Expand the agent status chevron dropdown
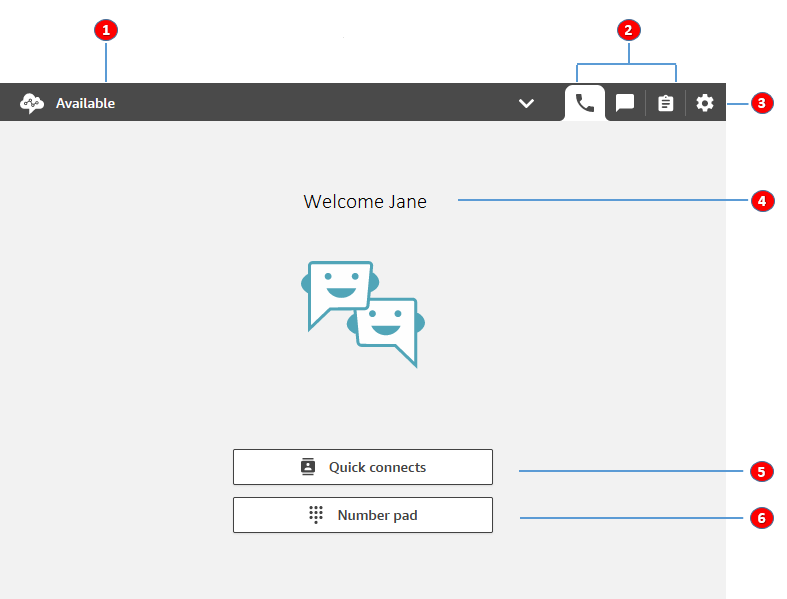This screenshot has width=787, height=599. [x=527, y=104]
